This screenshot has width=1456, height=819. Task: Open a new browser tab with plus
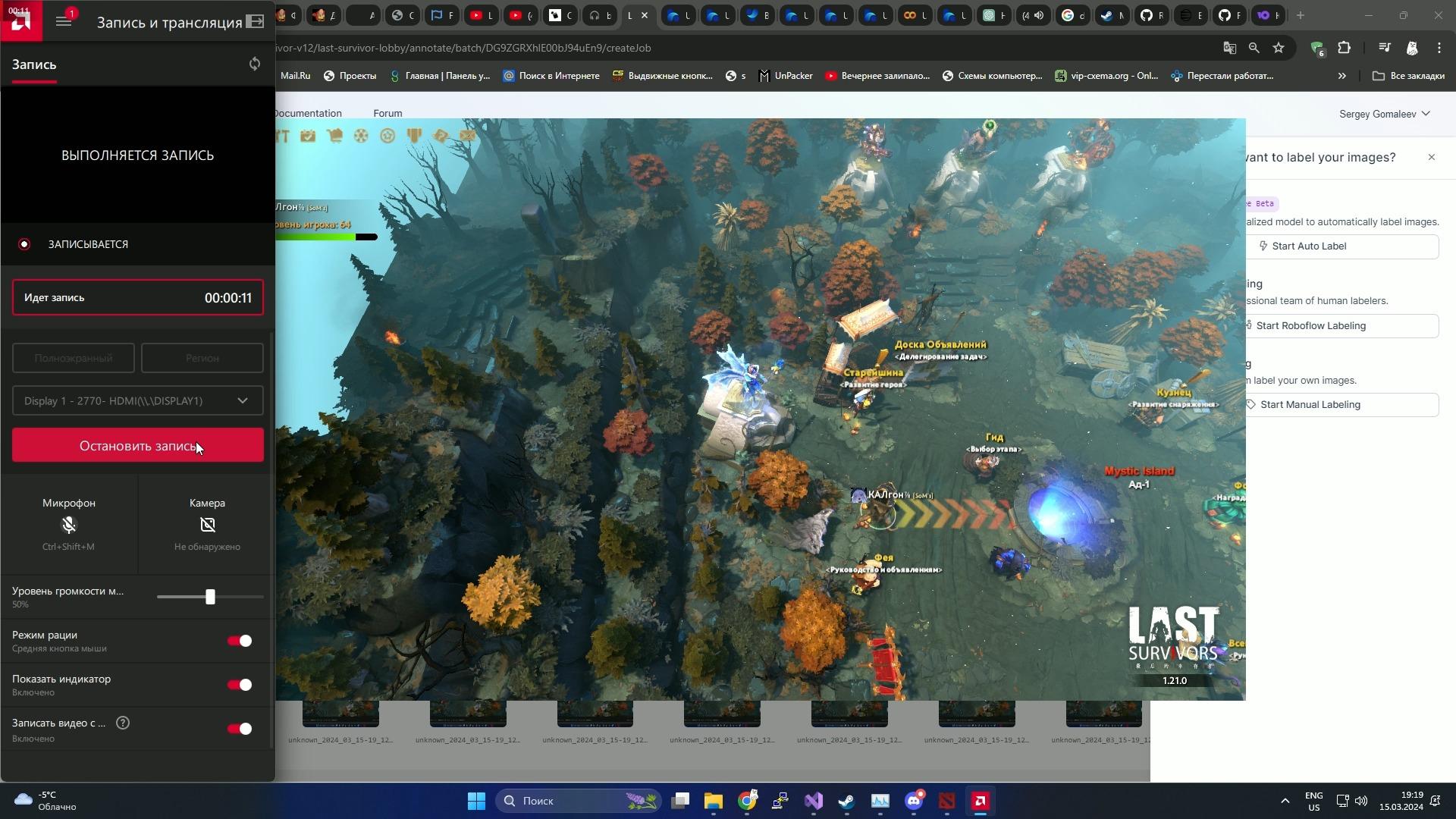coord(1301,15)
